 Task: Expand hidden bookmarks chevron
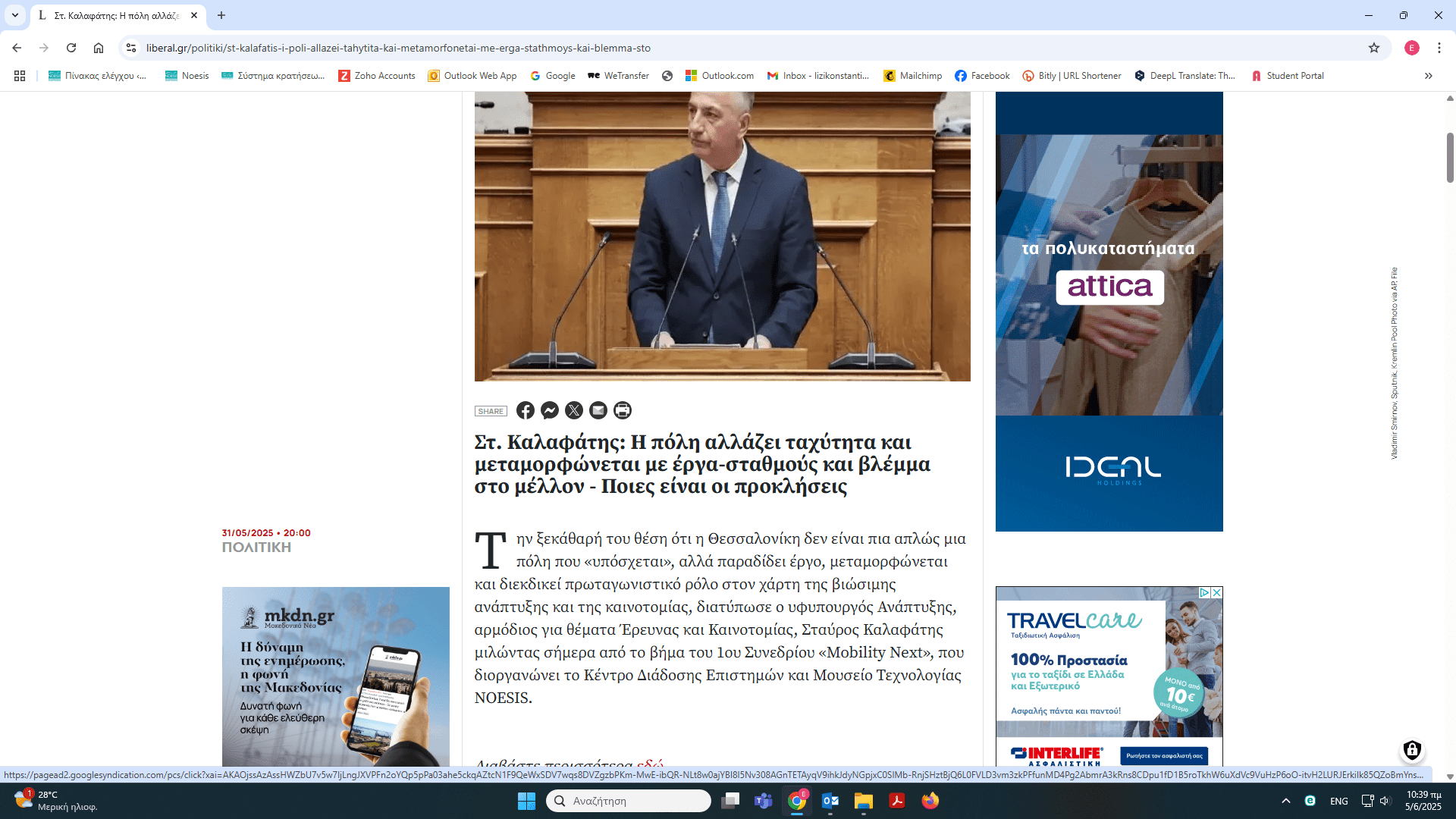(x=1428, y=76)
